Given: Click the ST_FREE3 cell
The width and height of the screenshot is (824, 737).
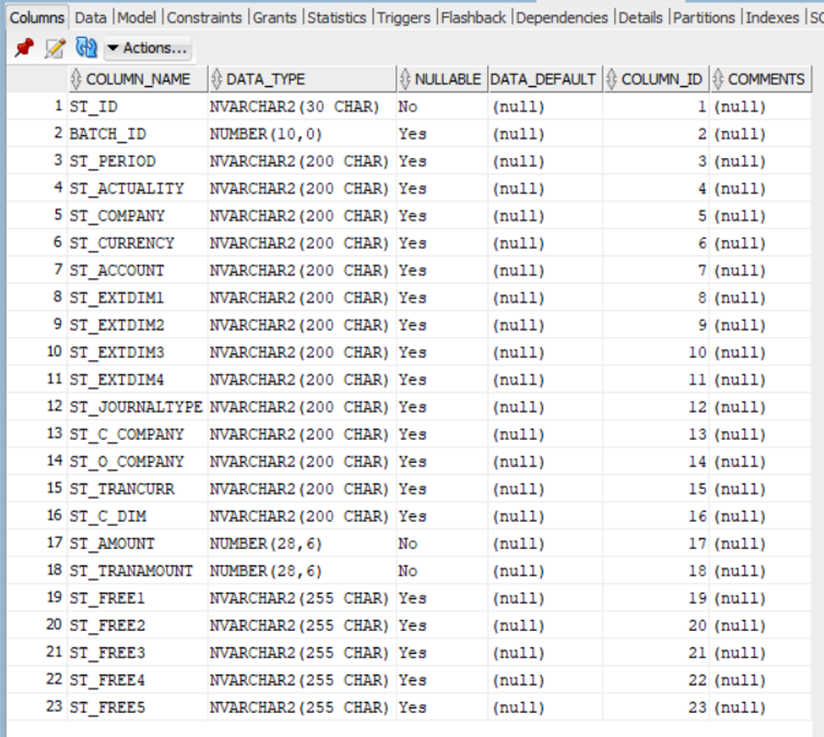Looking at the screenshot, I should (x=138, y=653).
